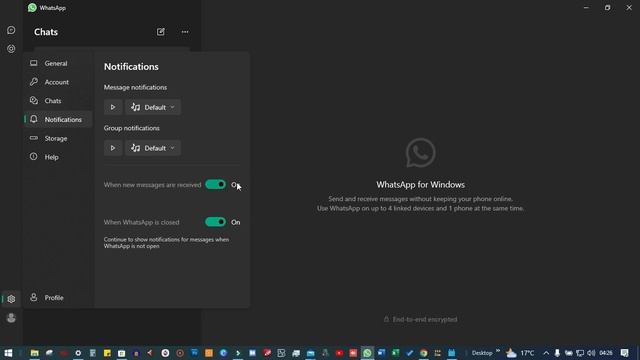Show hidden system tray icons chevron
Screen dimensions: 640x360
[x=546, y=353]
